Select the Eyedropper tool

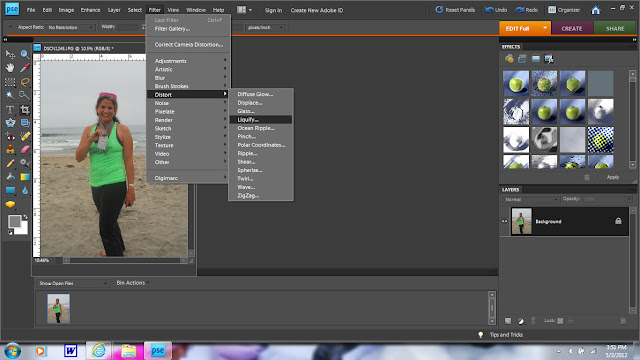coord(25,68)
